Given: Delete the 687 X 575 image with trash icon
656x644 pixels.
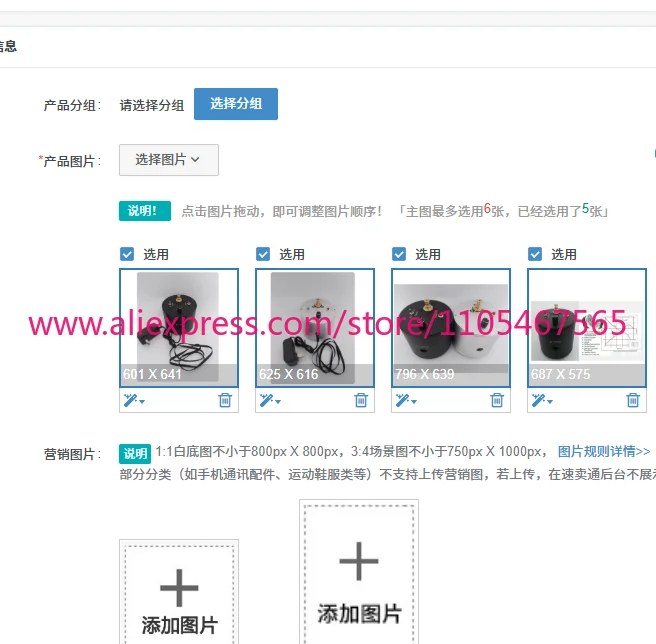Looking at the screenshot, I should tap(633, 400).
